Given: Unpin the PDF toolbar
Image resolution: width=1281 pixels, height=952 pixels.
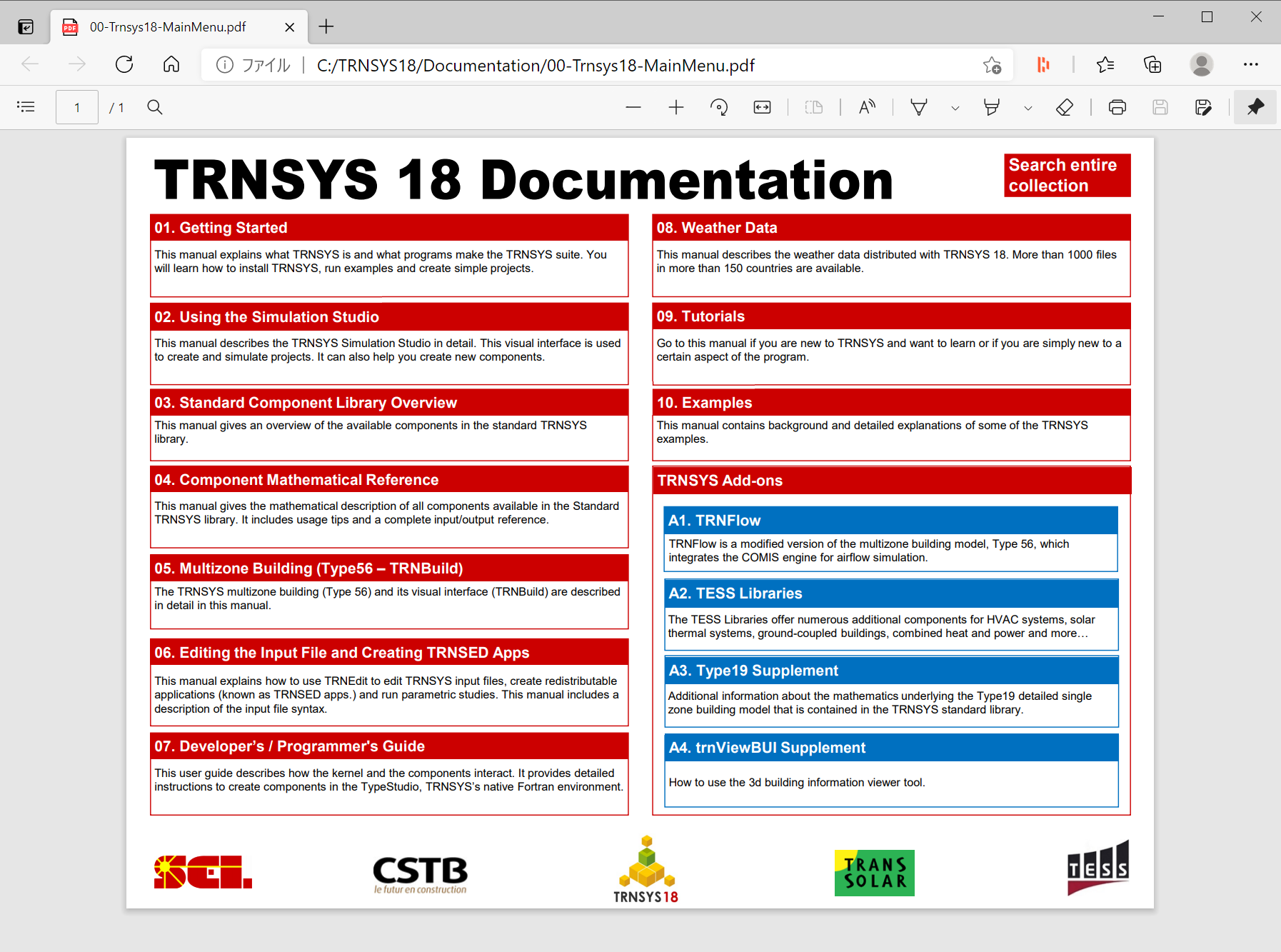Looking at the screenshot, I should pyautogui.click(x=1255, y=107).
